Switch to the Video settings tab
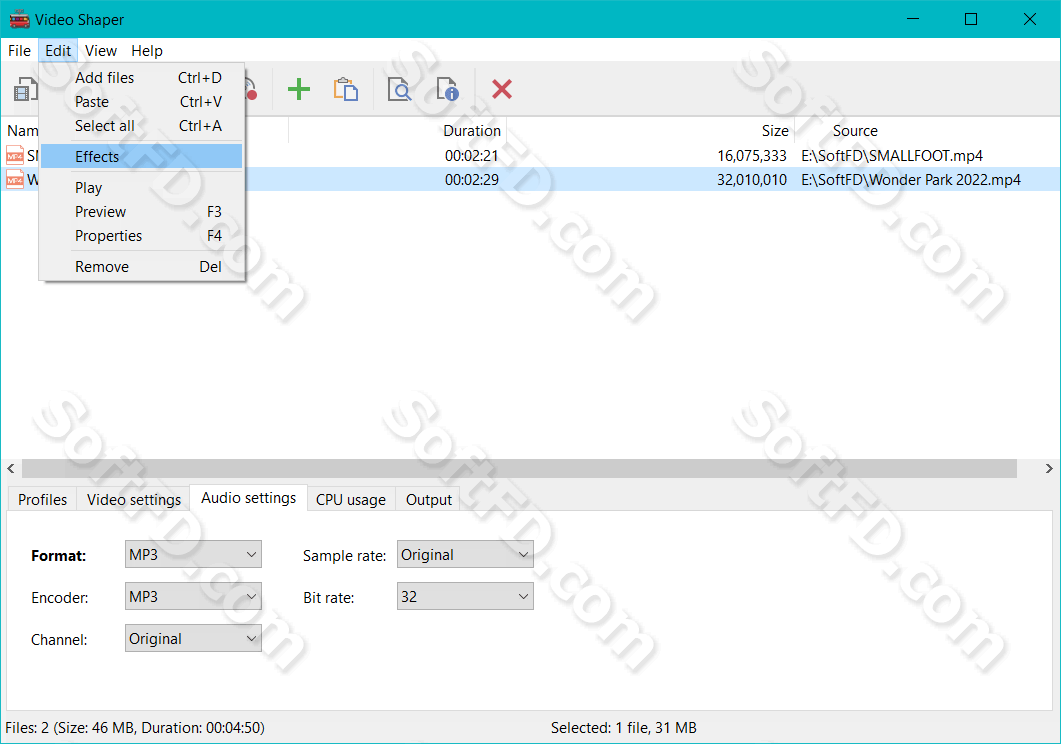 coord(134,499)
